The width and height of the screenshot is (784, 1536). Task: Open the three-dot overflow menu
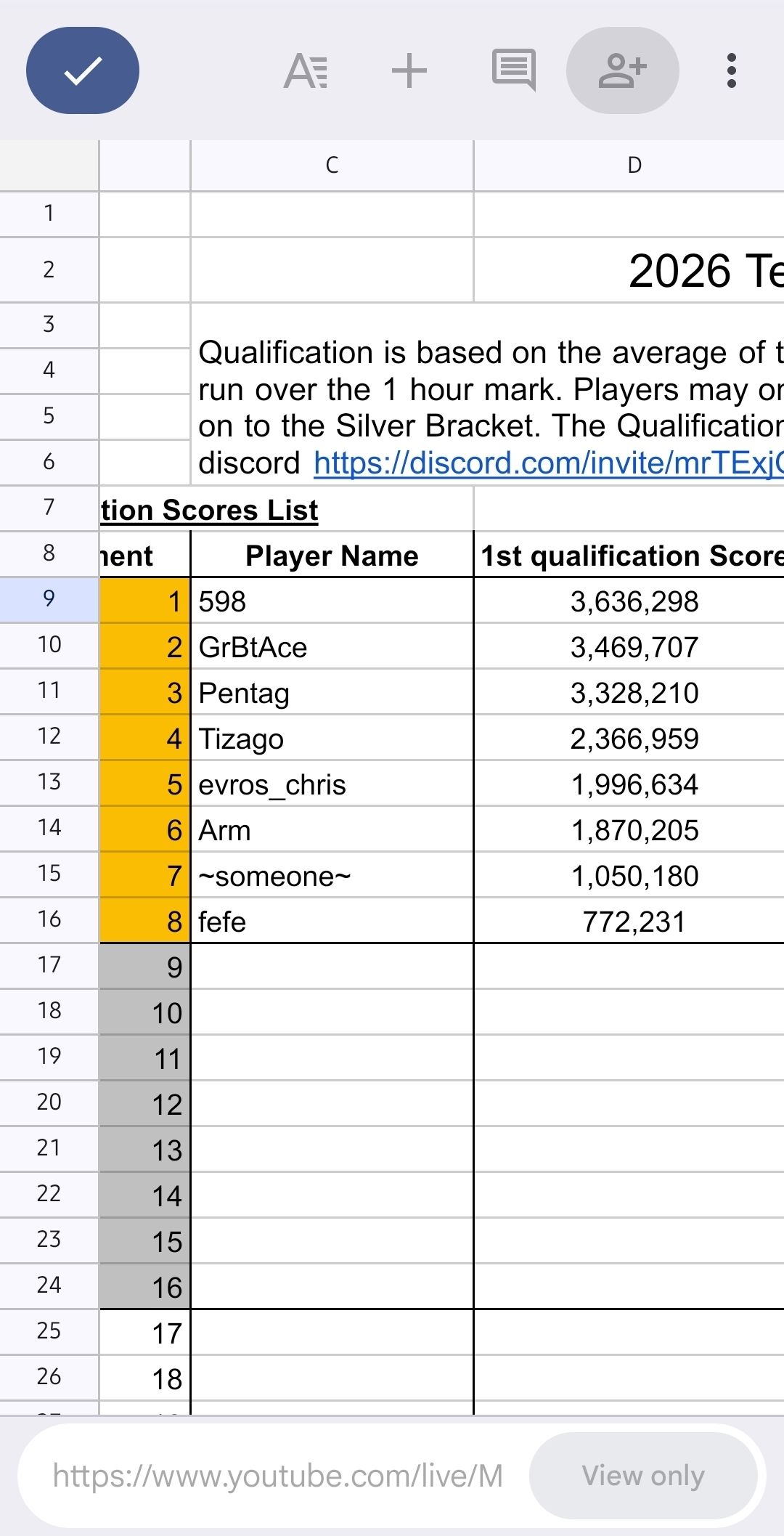[x=732, y=70]
